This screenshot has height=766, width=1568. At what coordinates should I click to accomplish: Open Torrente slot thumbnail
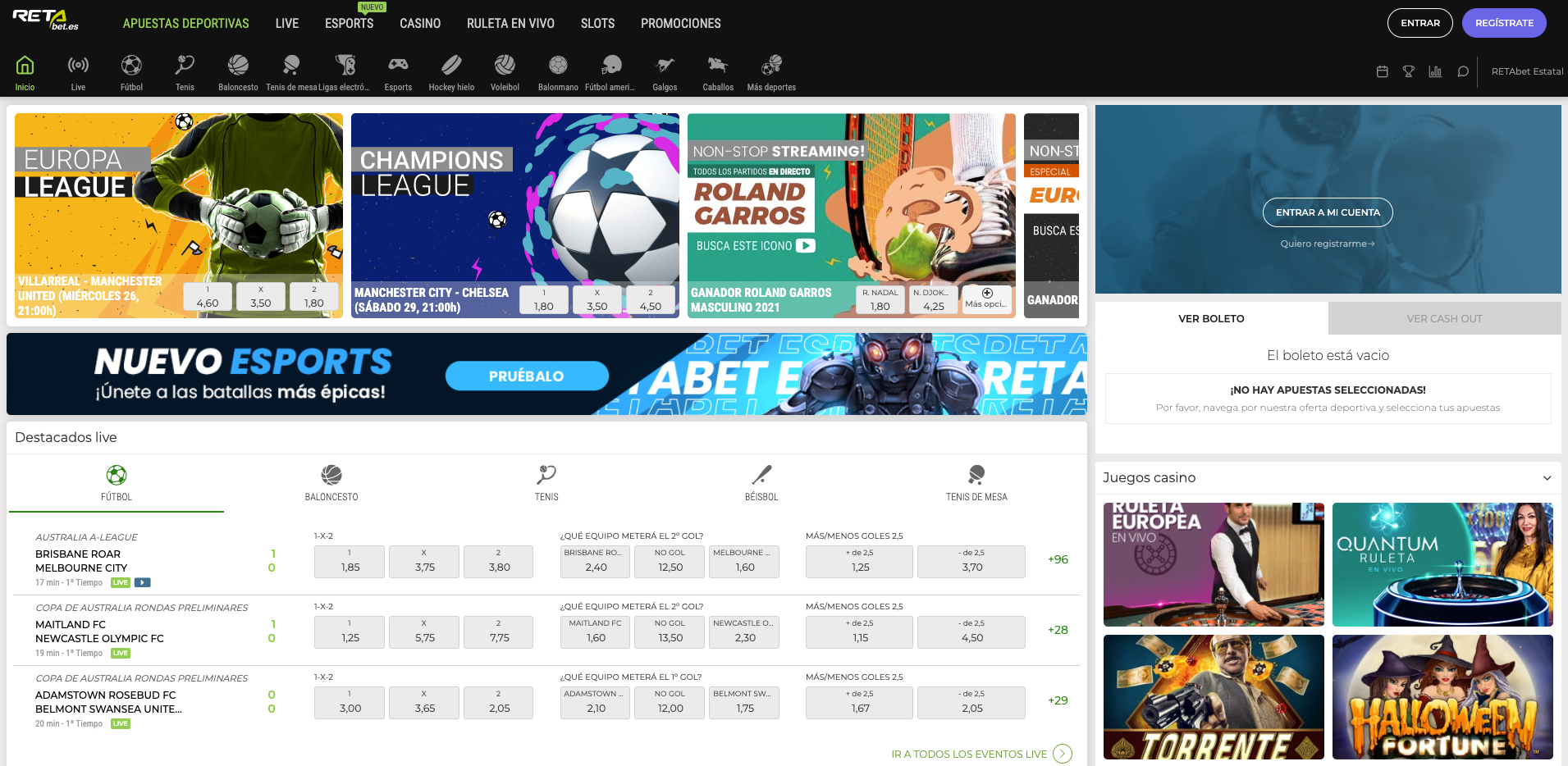coord(1214,697)
